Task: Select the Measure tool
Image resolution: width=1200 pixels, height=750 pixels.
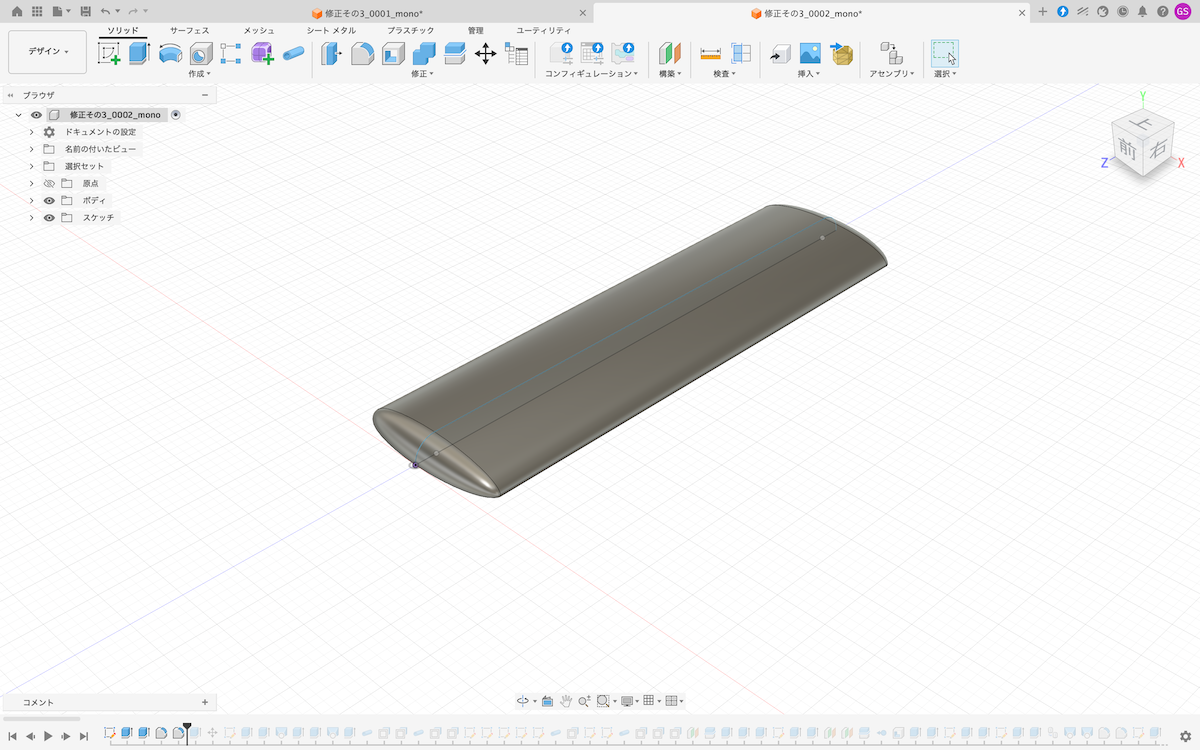Action: click(x=711, y=54)
